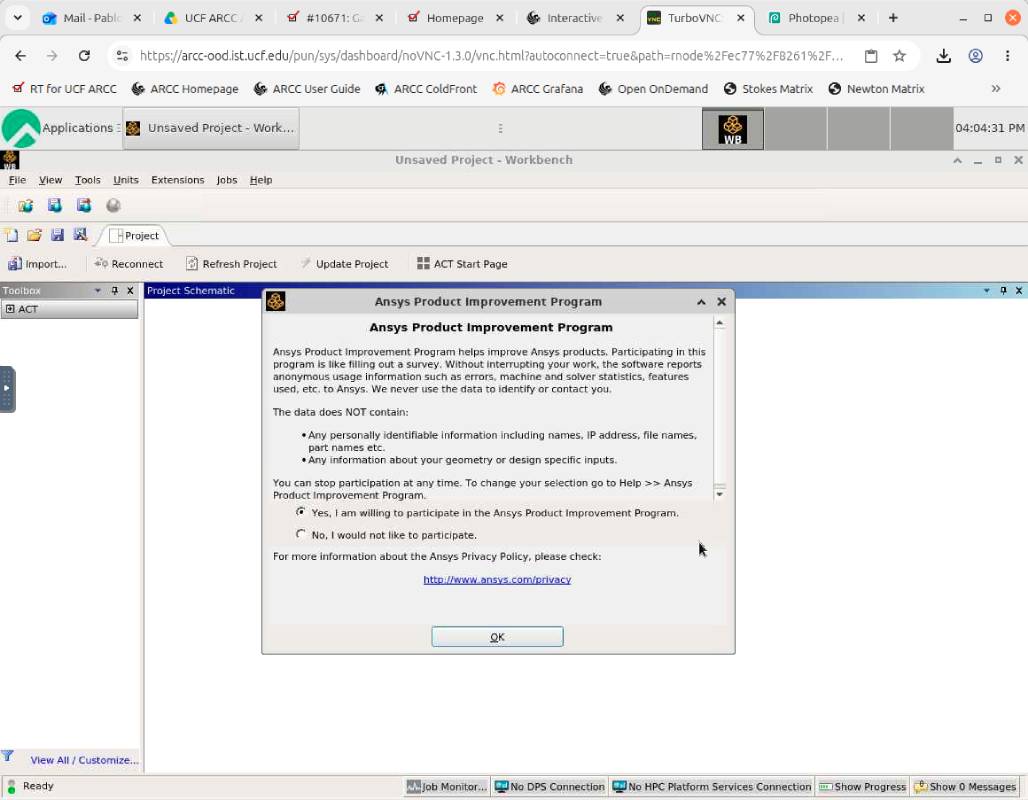Switch to the Homepage browser tab
This screenshot has height=800, width=1028.
click(x=454, y=18)
